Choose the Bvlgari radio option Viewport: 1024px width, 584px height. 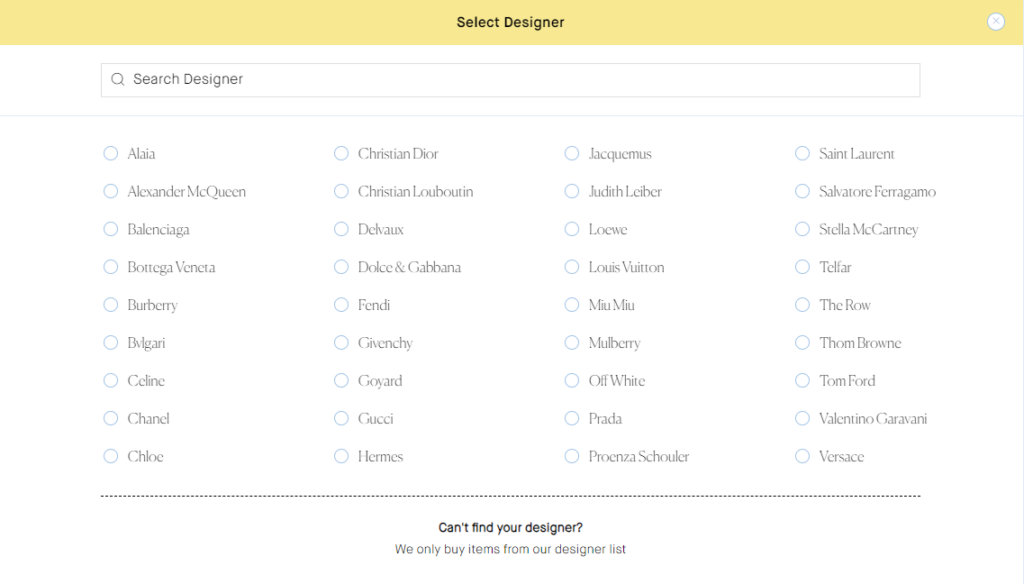(x=111, y=343)
